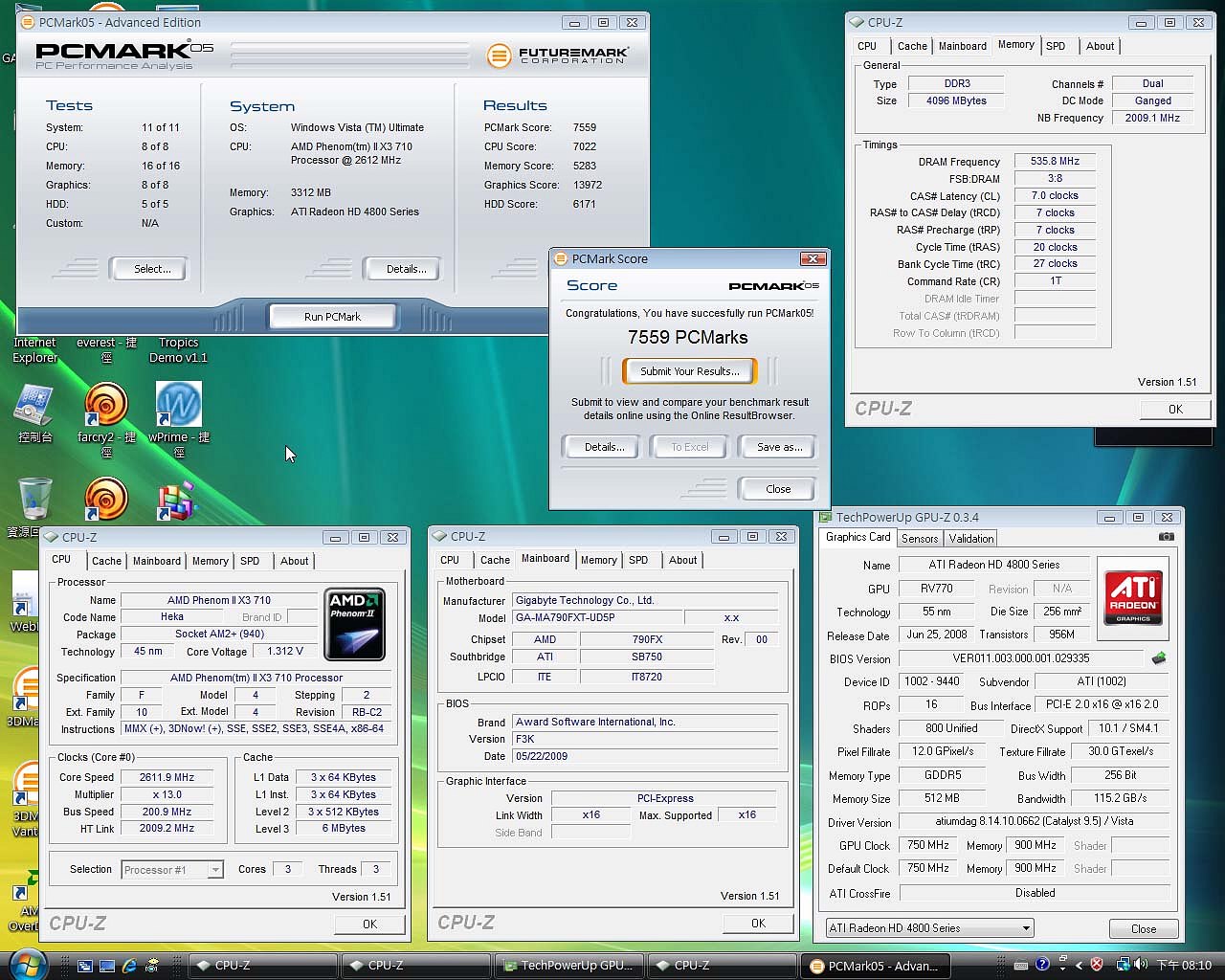The height and width of the screenshot is (980, 1225).
Task: Open the control panel desktop icon
Action: click(x=34, y=406)
